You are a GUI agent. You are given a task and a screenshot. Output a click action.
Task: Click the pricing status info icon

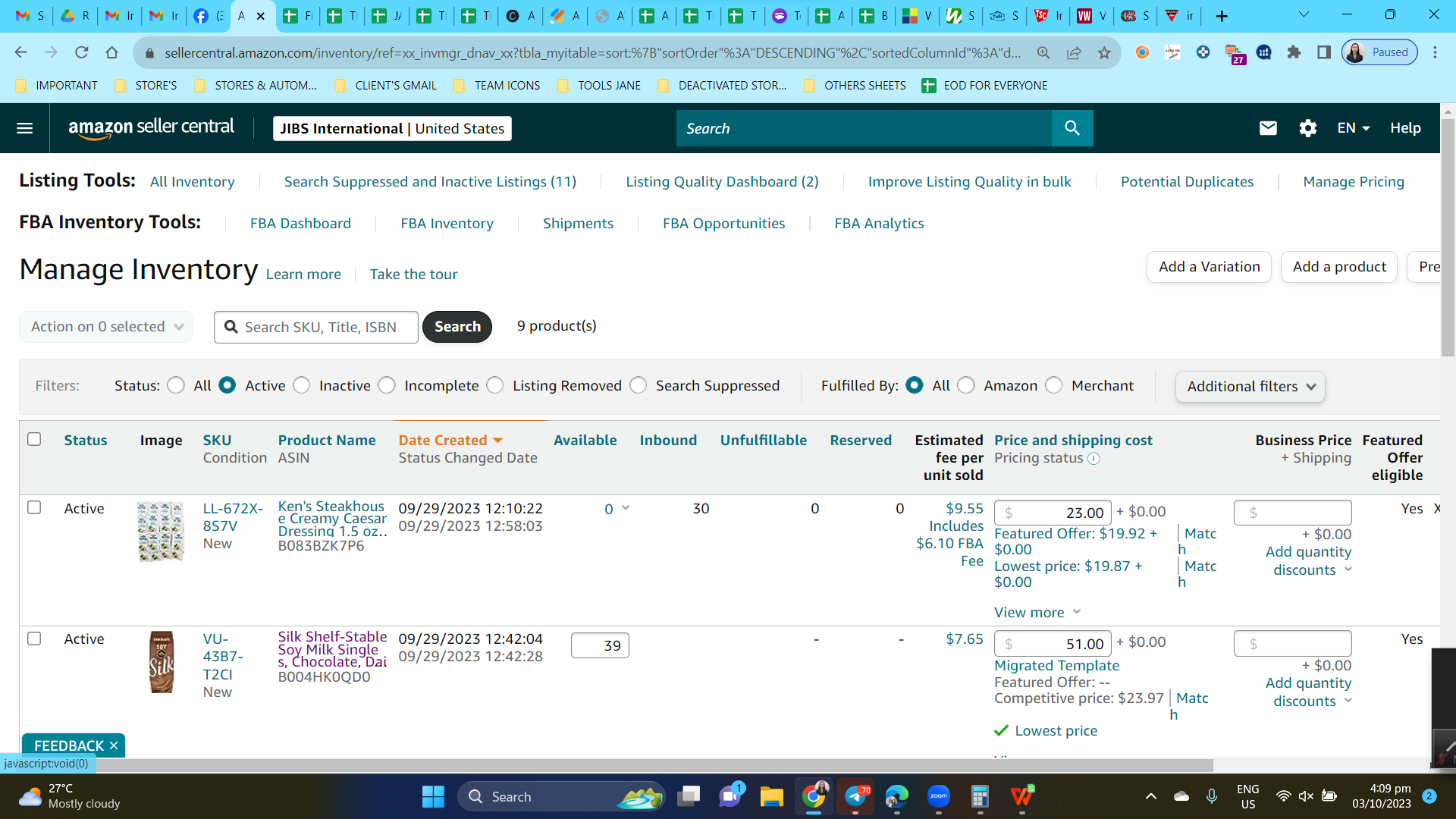coord(1094,458)
